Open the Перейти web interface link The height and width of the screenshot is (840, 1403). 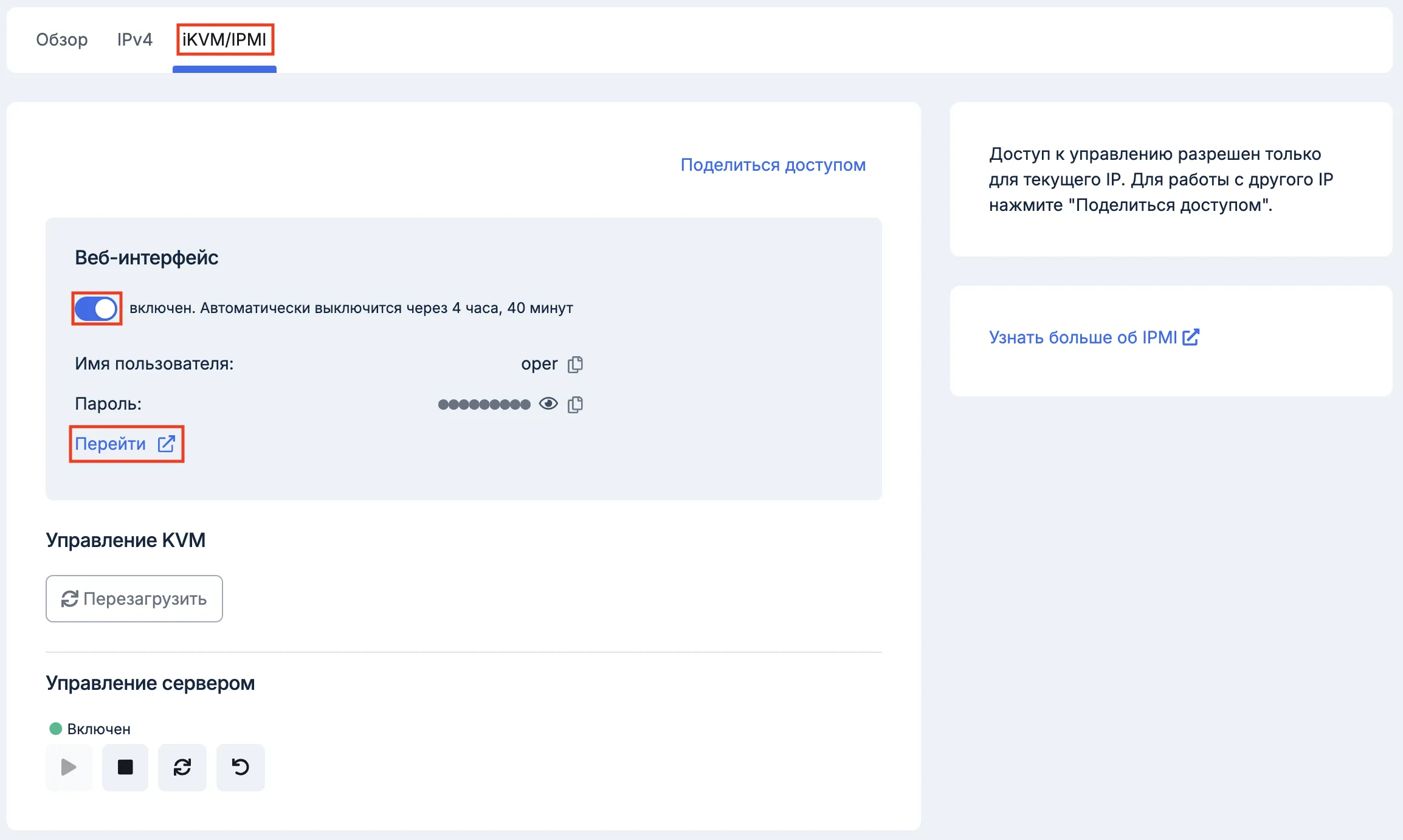pyautogui.click(x=111, y=444)
